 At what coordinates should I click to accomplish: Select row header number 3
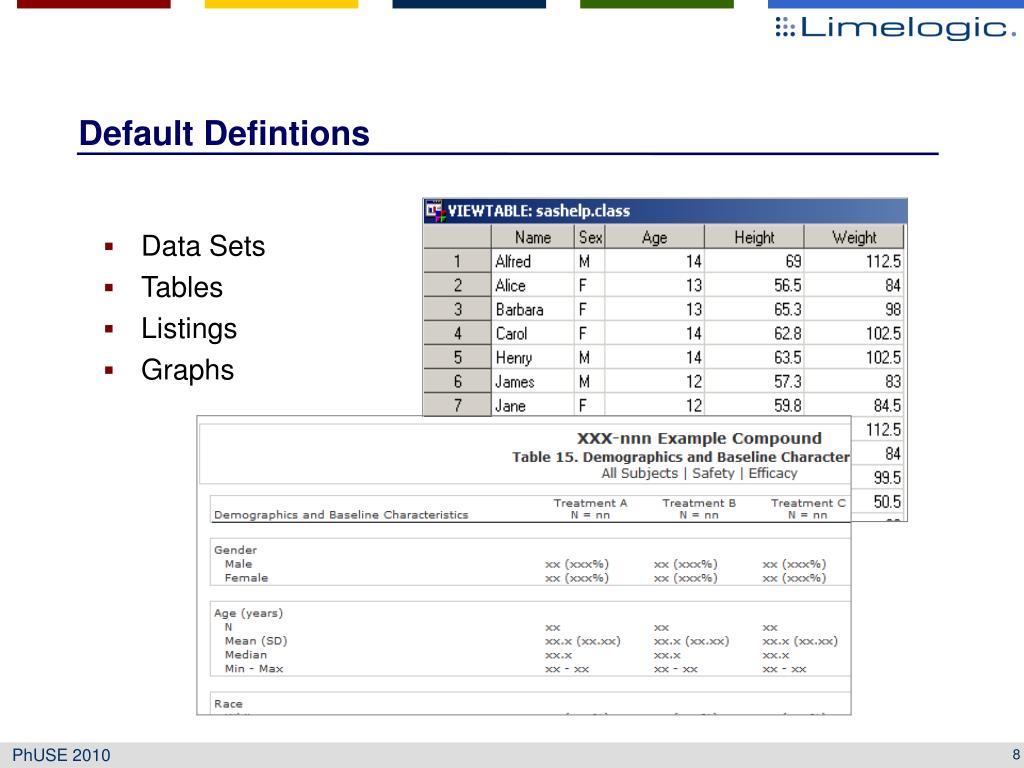457,310
